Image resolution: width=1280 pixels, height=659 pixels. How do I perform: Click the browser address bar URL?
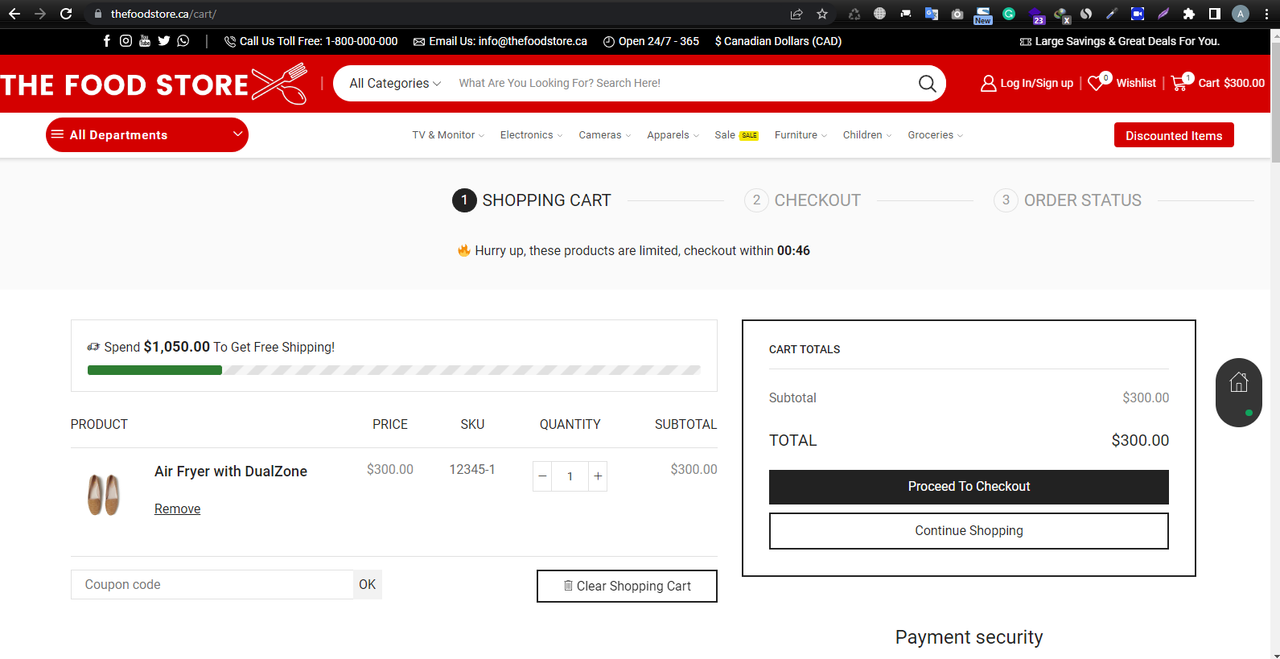pos(163,14)
